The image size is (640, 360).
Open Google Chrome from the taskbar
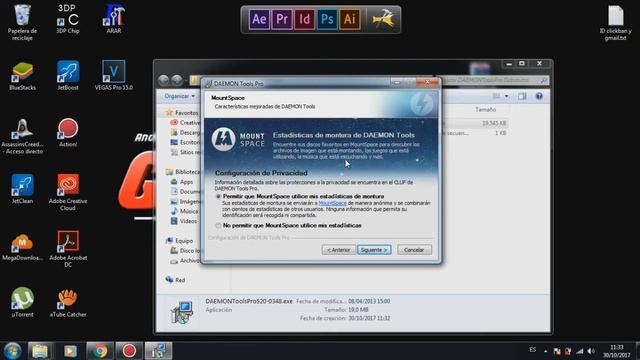pyautogui.click(x=100, y=351)
